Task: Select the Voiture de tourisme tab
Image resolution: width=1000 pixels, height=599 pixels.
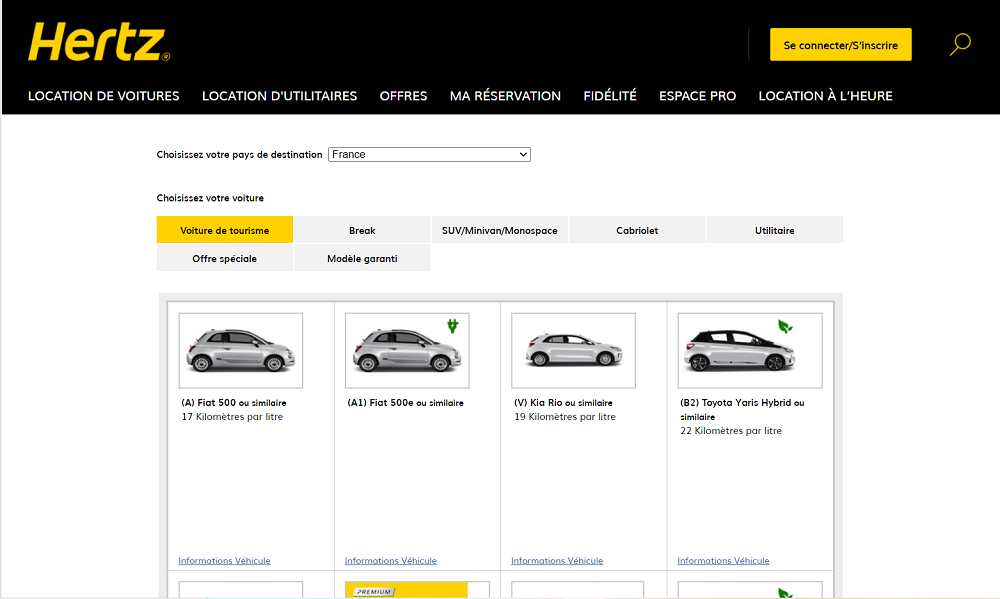Action: coord(224,230)
